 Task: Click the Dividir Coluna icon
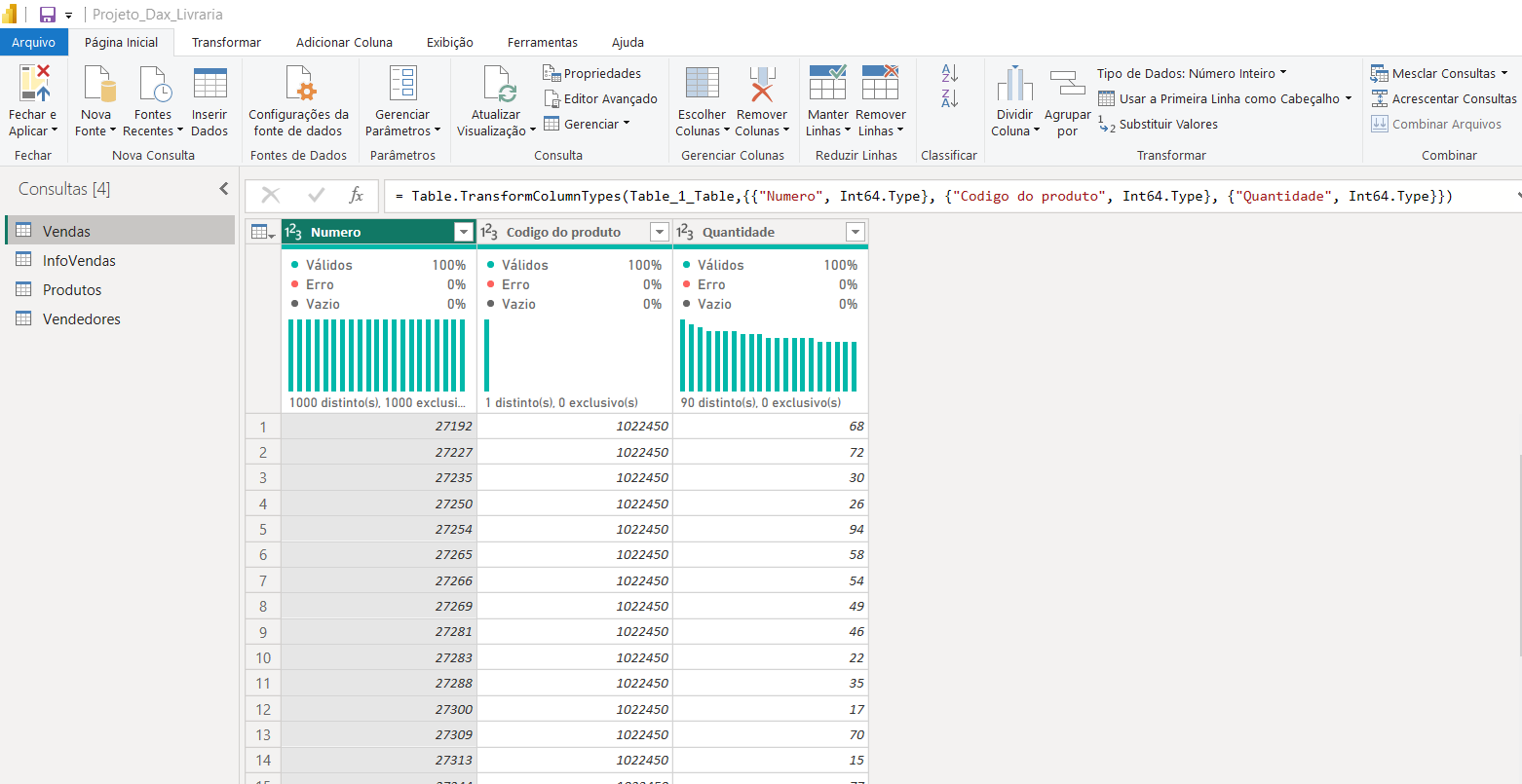pyautogui.click(x=1014, y=84)
